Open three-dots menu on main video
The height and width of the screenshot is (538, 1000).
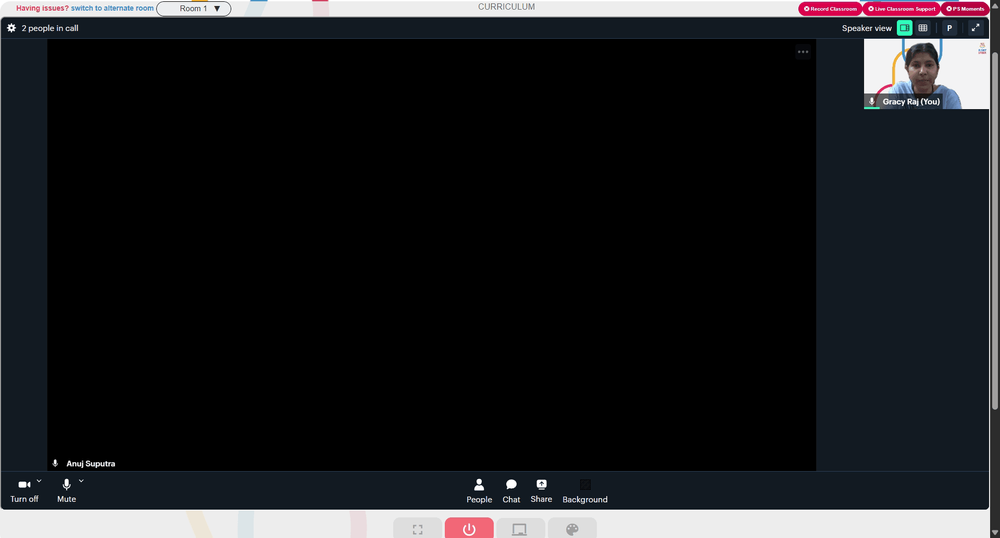click(x=803, y=52)
